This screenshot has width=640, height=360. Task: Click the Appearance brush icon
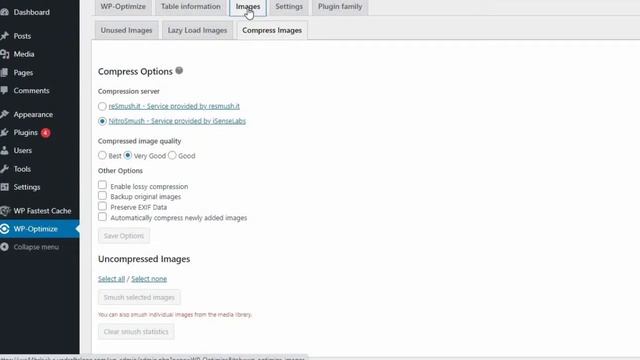click(4, 114)
